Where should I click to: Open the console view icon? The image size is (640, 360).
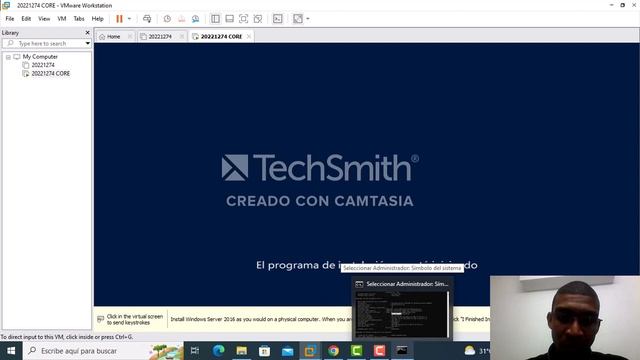pyautogui.click(x=278, y=19)
